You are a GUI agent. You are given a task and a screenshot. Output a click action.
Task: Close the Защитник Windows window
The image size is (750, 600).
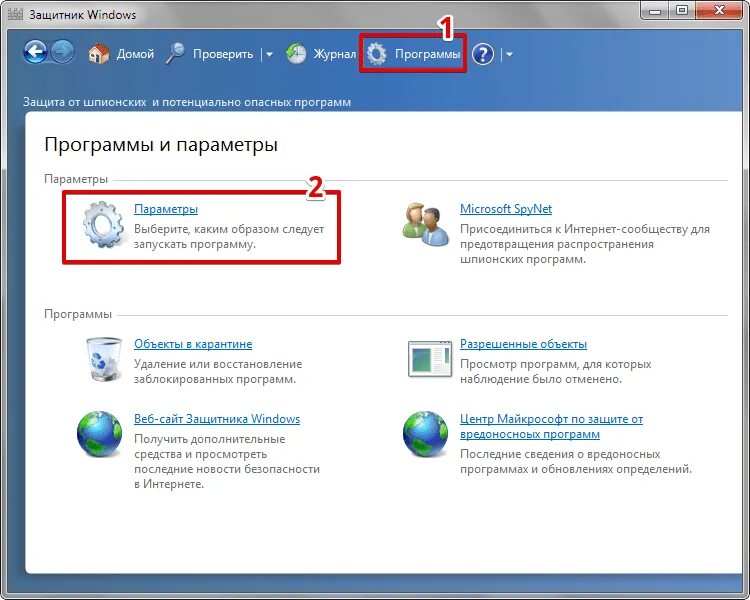click(719, 11)
